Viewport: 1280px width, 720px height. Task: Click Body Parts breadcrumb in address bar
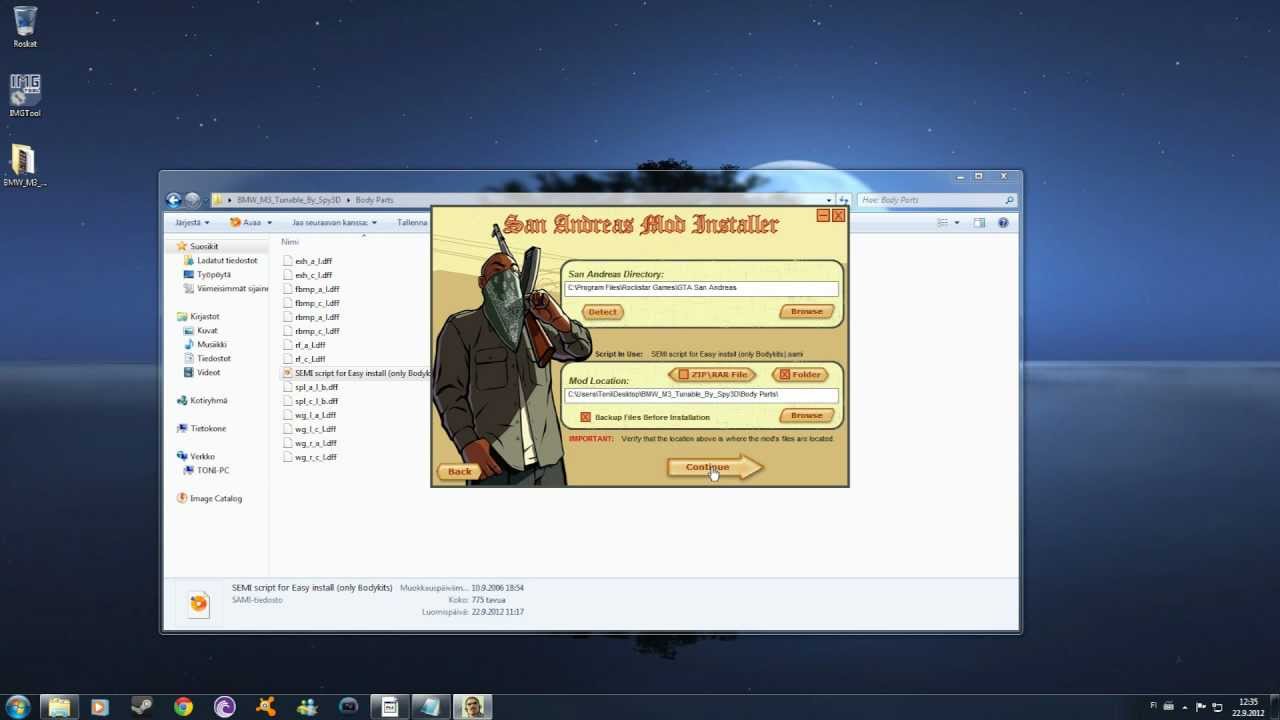point(374,200)
